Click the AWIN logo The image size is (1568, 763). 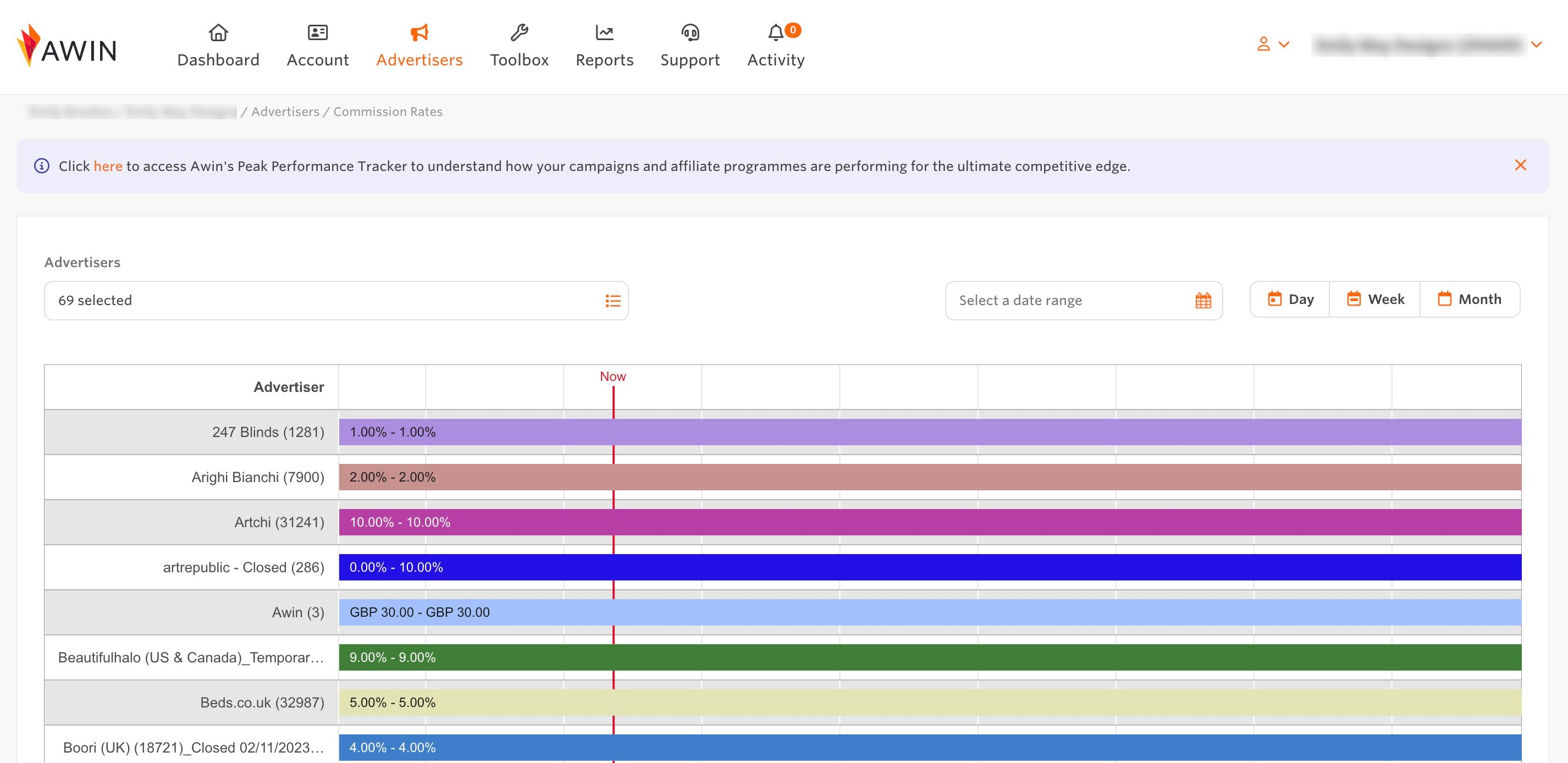coord(67,46)
